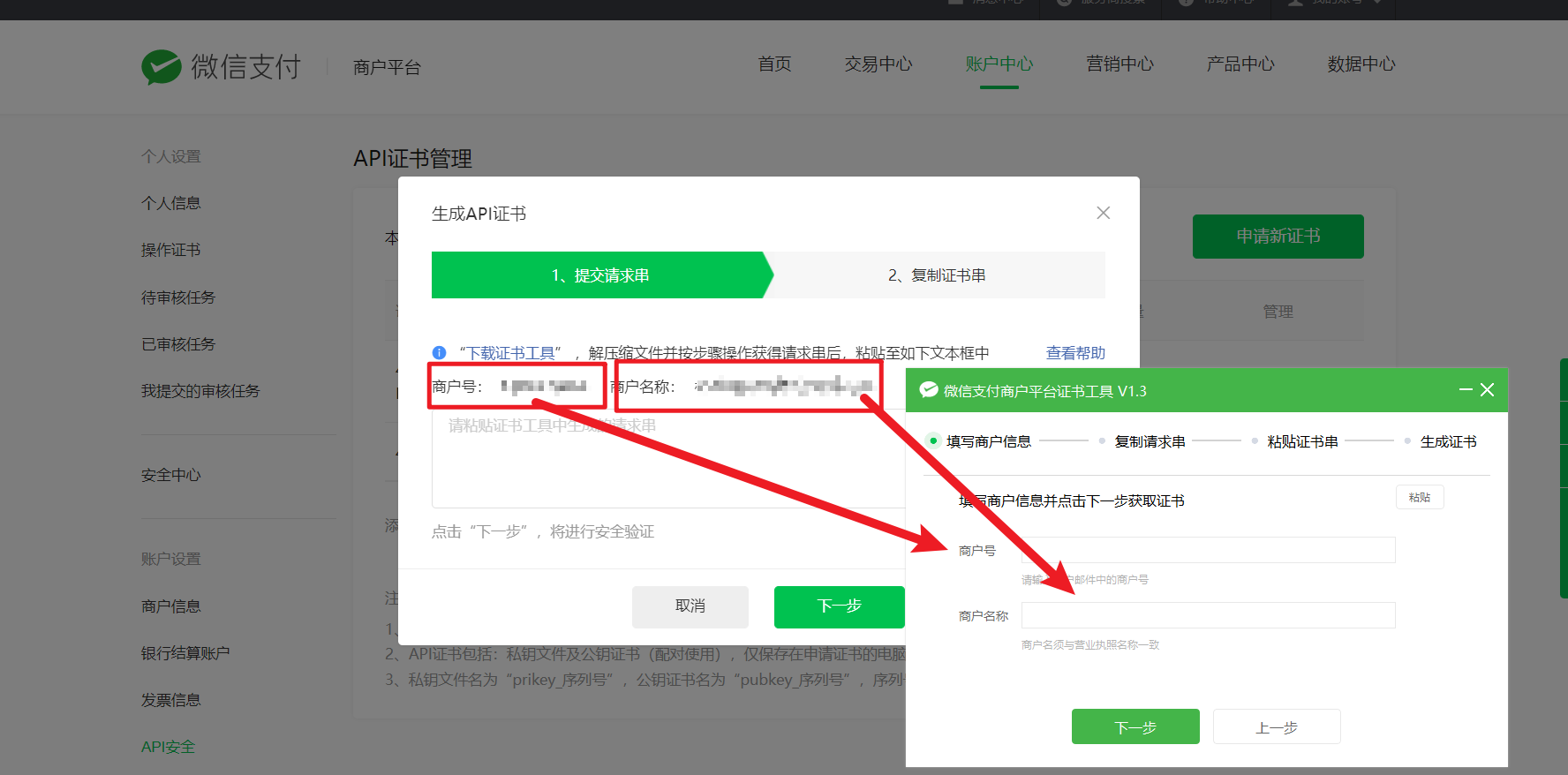Click 下一步 in the certificate tool
This screenshot has height=775, width=1568.
1135,726
